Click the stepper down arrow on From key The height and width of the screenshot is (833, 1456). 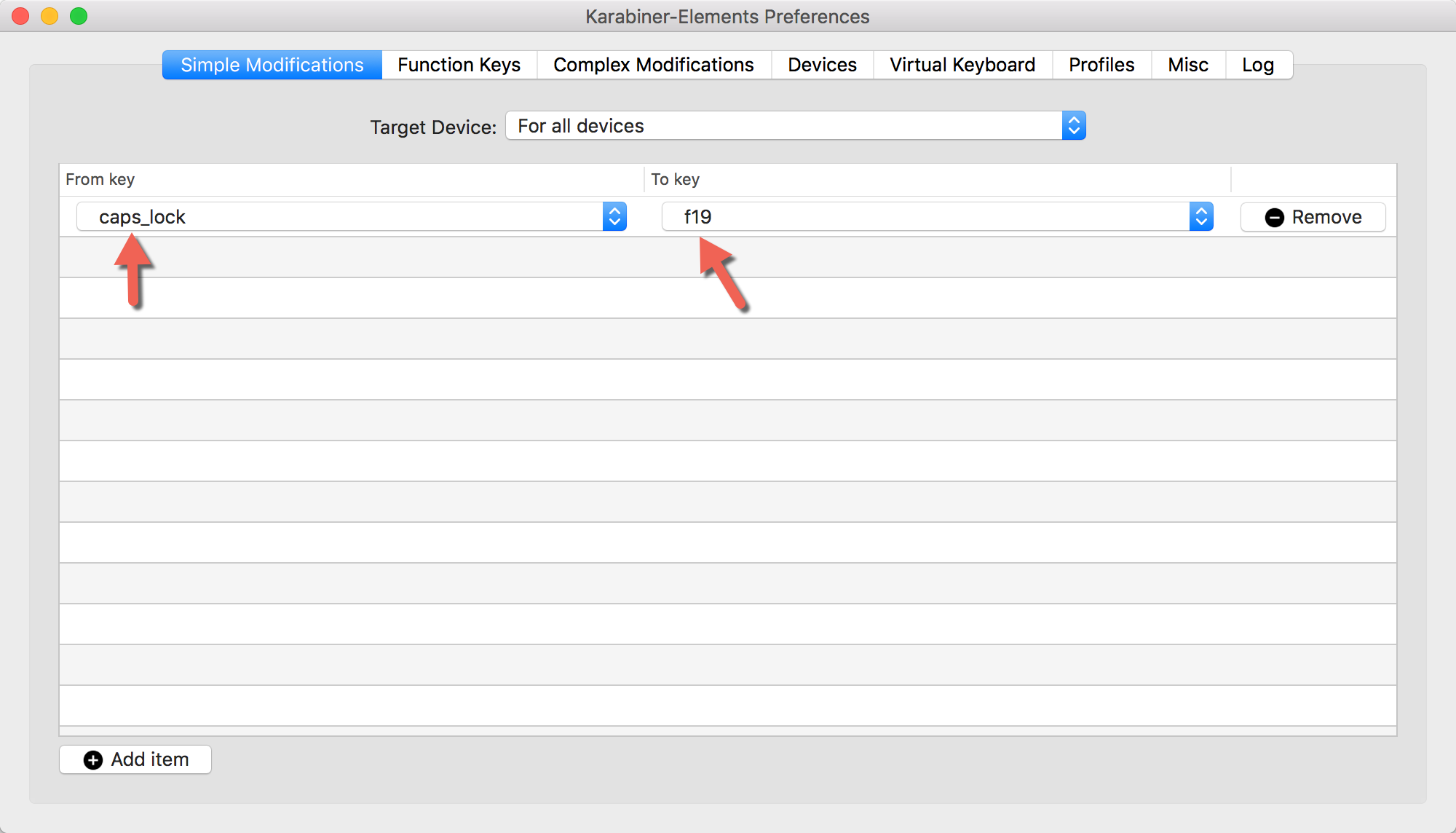614,222
